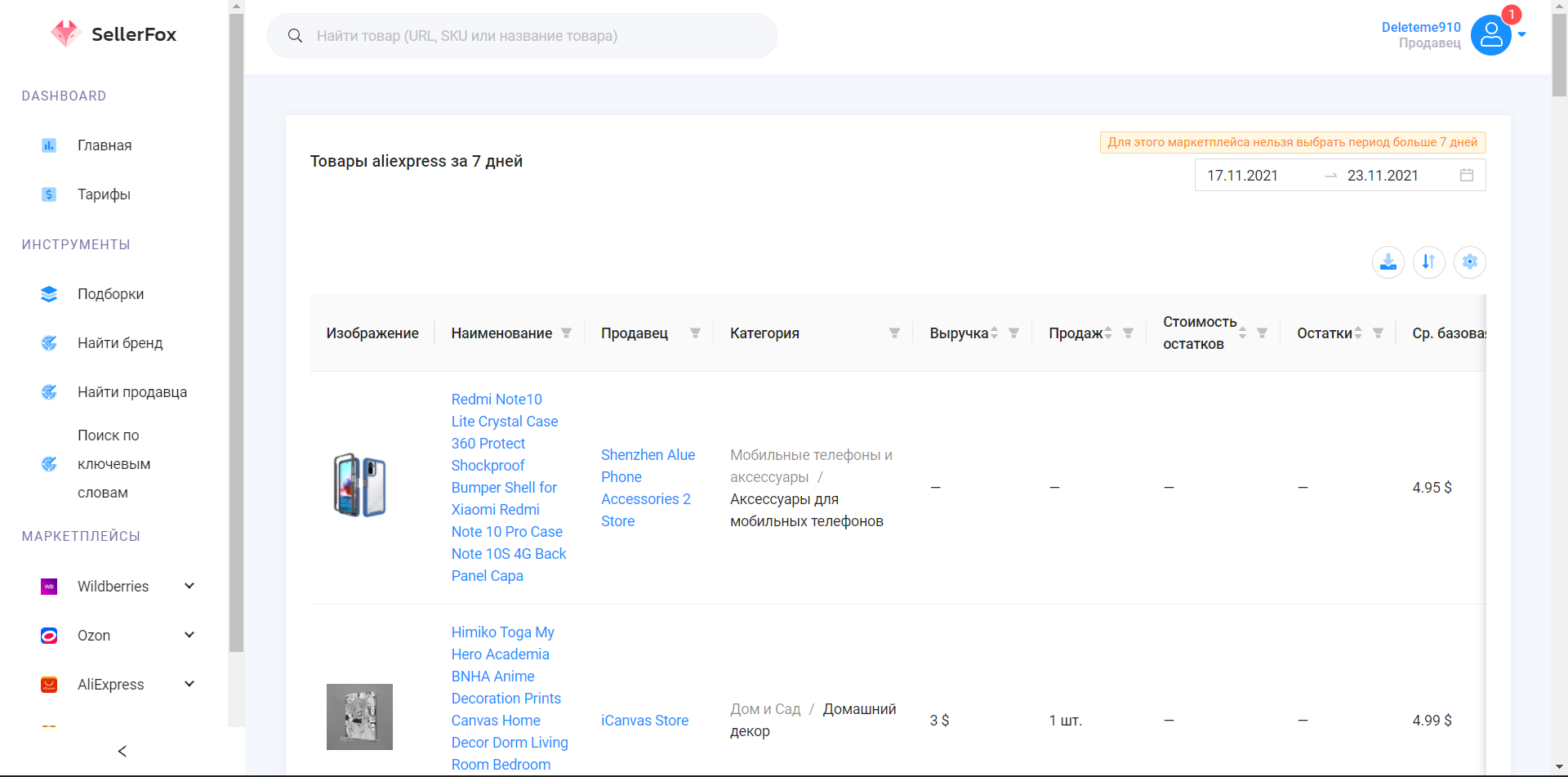Sort by Остатки column arrows
The image size is (1568, 777).
[1358, 333]
